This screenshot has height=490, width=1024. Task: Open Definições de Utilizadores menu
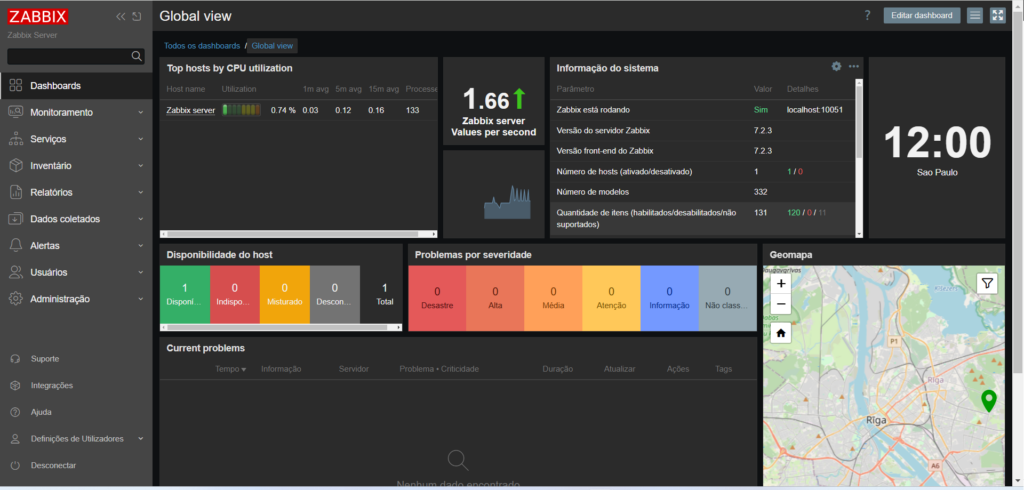[76, 439]
